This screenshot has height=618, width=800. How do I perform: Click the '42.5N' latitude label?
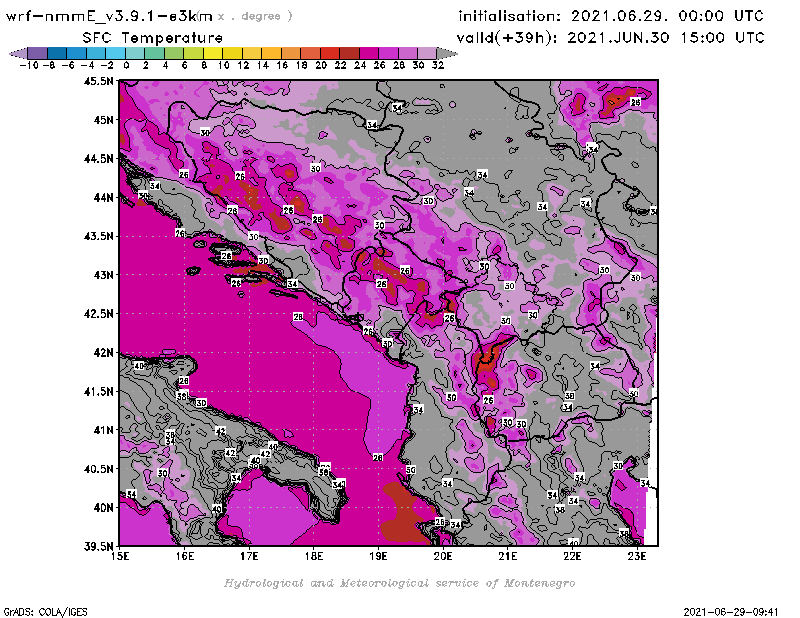pos(98,314)
